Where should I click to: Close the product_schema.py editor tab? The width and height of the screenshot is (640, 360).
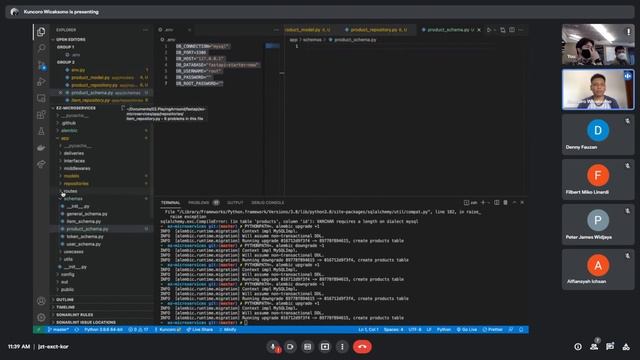(x=479, y=30)
